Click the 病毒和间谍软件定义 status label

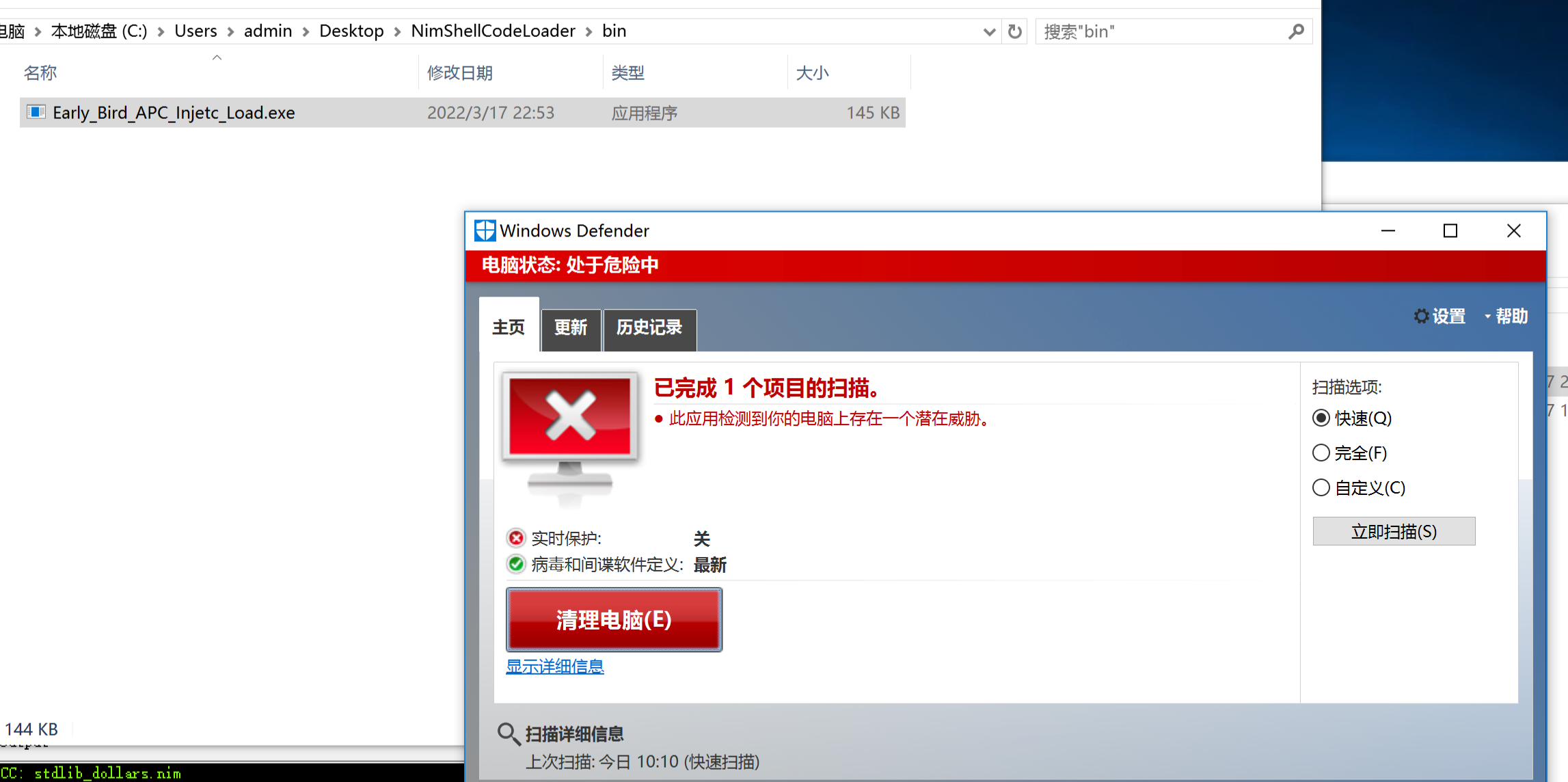click(x=607, y=565)
